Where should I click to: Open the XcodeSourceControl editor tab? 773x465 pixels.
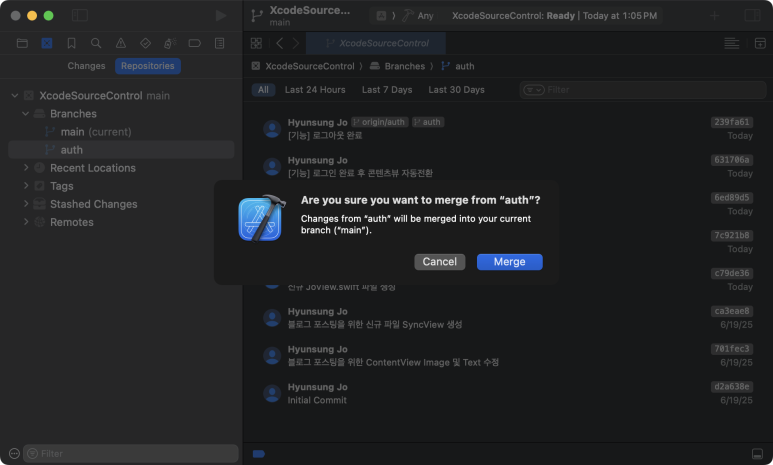[376, 43]
